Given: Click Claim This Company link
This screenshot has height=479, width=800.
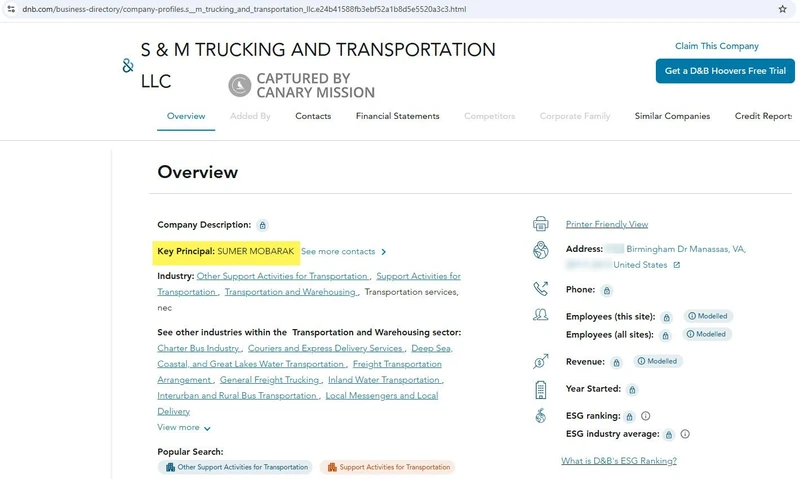Looking at the screenshot, I should pyautogui.click(x=717, y=46).
